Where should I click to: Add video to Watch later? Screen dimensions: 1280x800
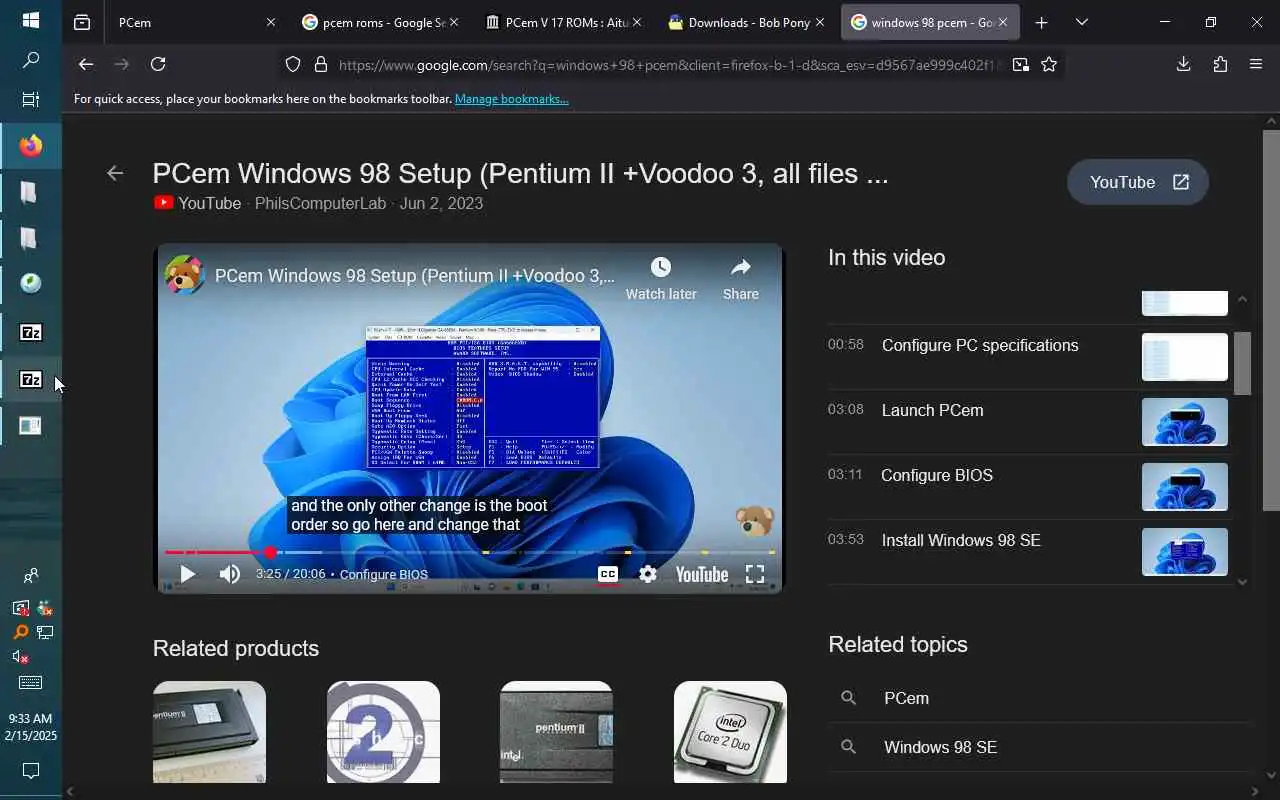661,278
